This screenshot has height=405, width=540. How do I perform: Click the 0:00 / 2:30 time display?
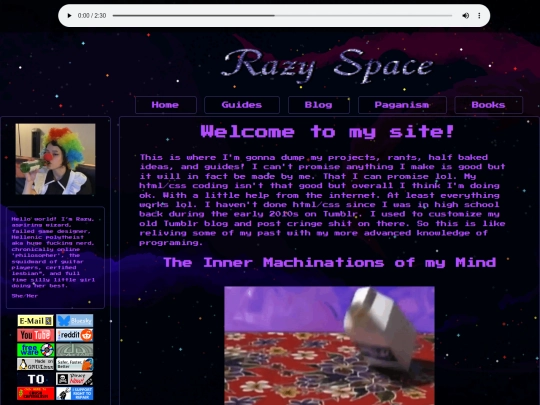tap(92, 15)
